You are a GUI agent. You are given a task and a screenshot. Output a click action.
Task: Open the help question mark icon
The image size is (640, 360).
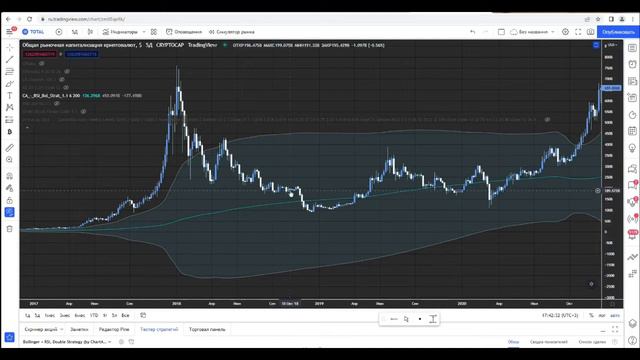632,340
